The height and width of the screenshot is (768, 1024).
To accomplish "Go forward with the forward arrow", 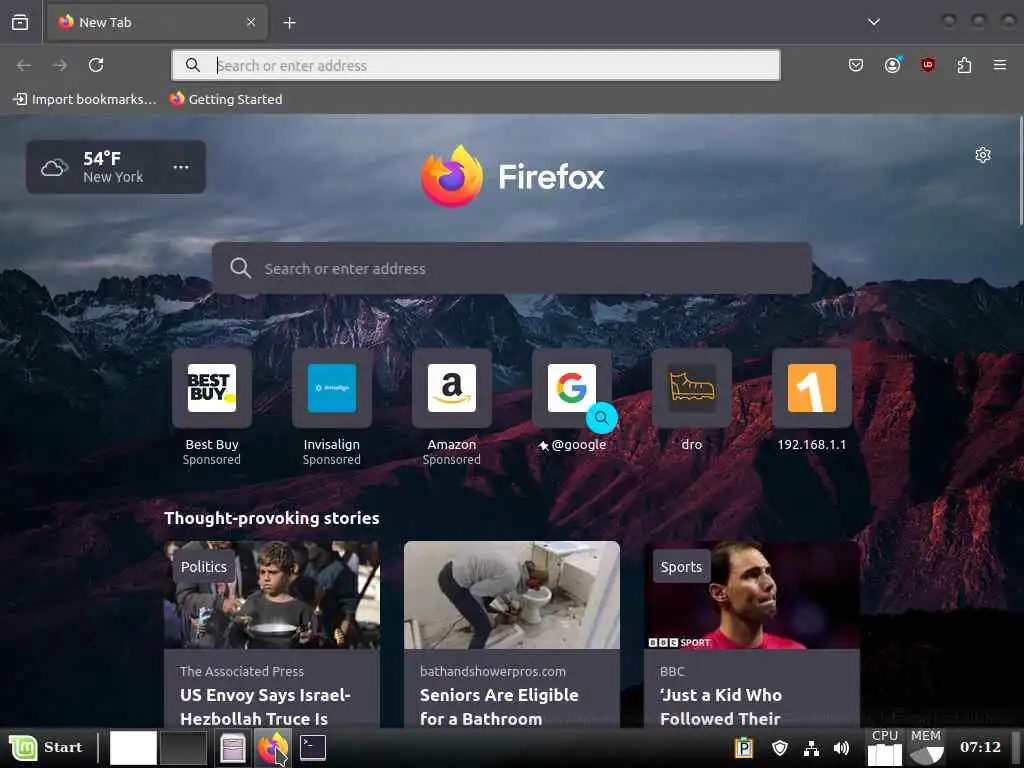I will click(x=59, y=65).
